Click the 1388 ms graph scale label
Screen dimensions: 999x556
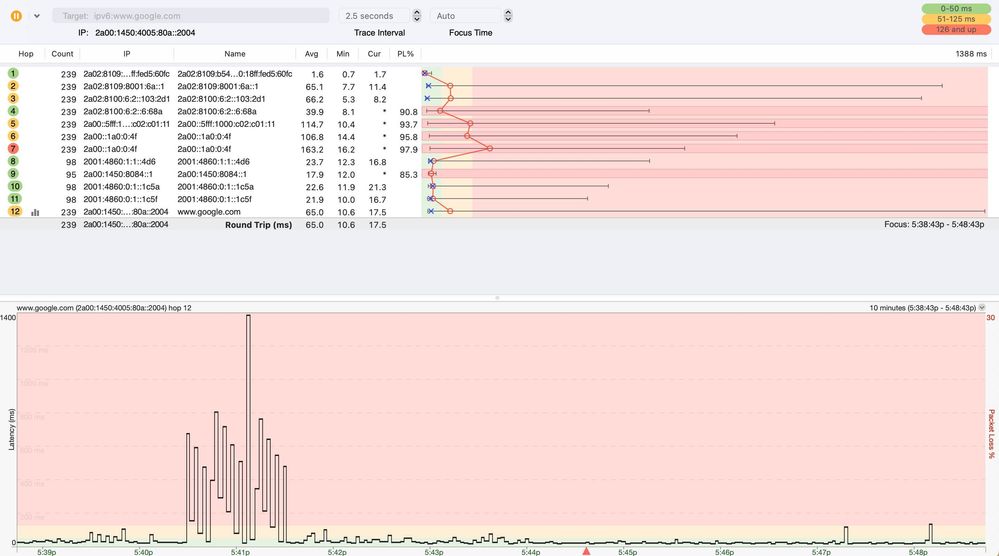[971, 54]
